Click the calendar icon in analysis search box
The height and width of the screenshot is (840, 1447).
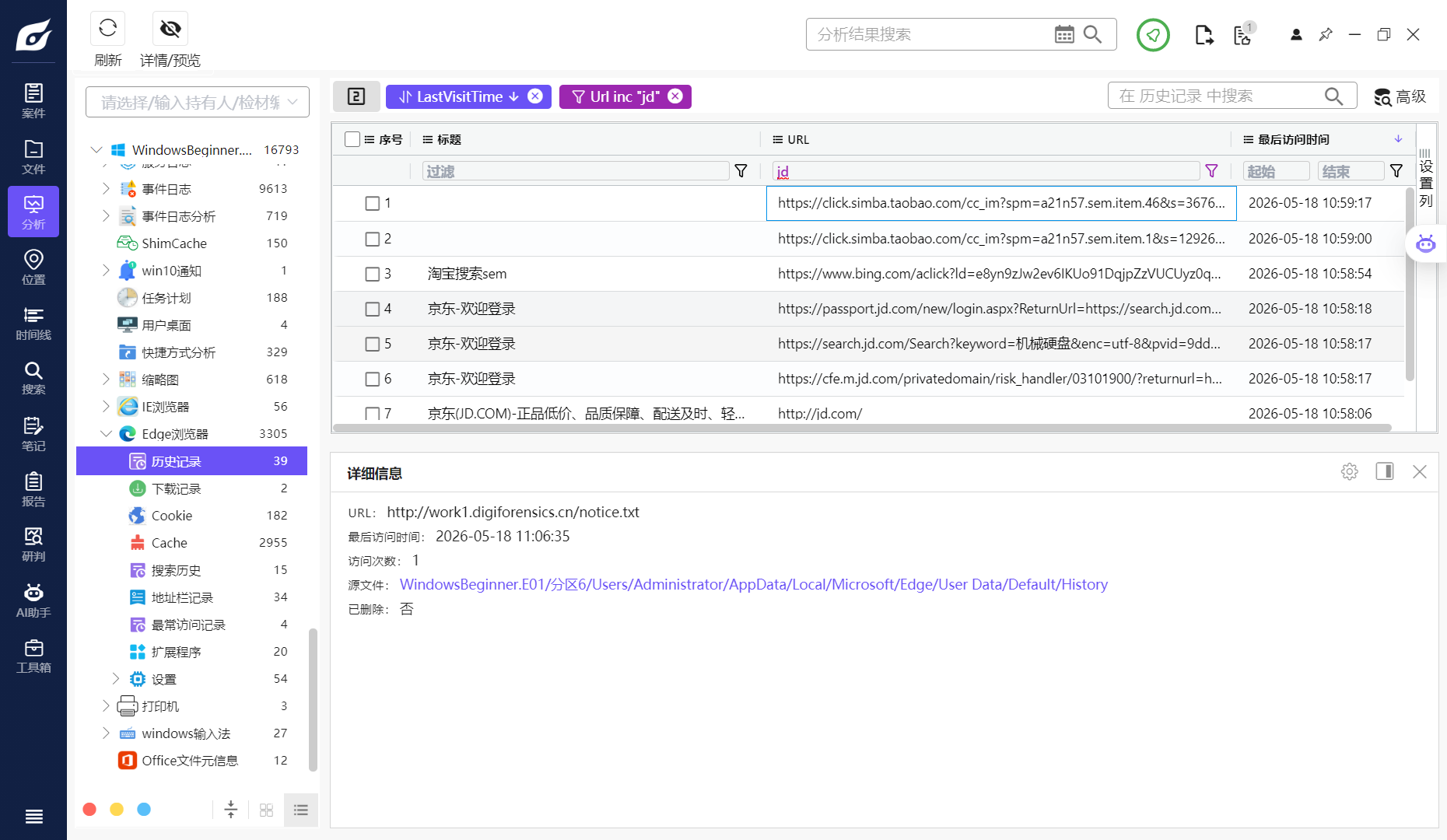point(1063,34)
